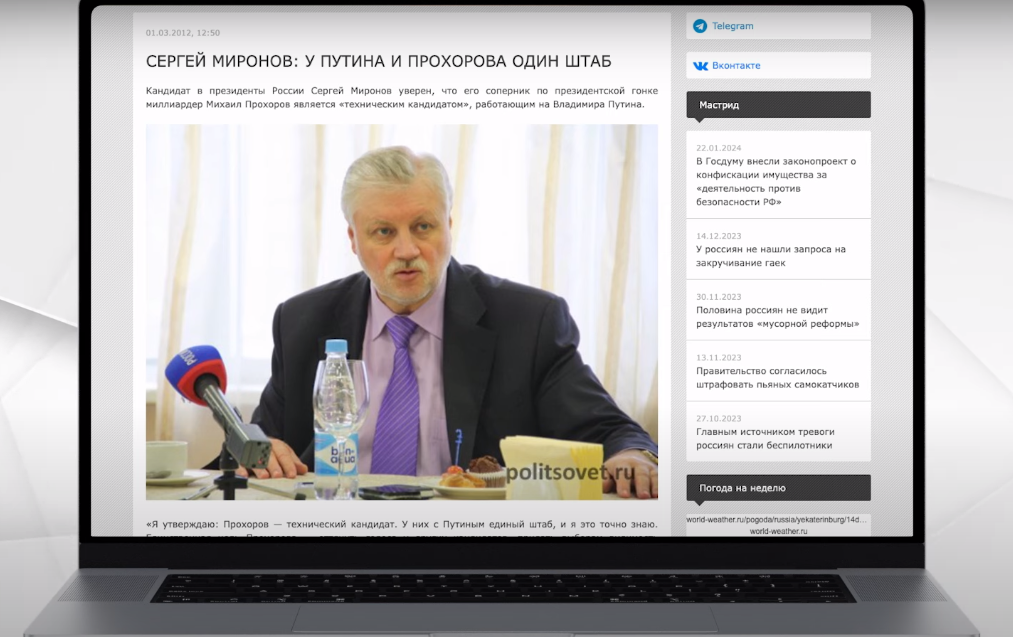The width and height of the screenshot is (1013, 637).
Task: Click the lead paragraph starting Кандидат в президенты
Action: point(402,98)
